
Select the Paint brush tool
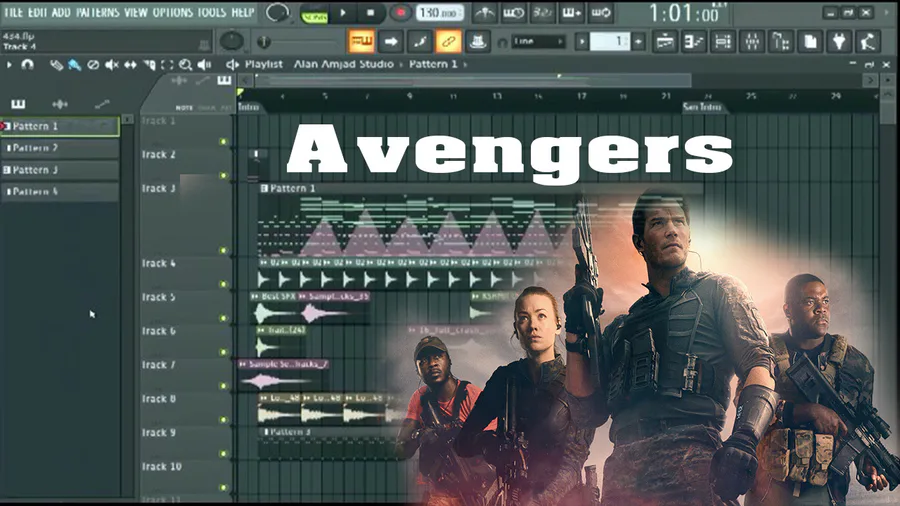[74, 65]
